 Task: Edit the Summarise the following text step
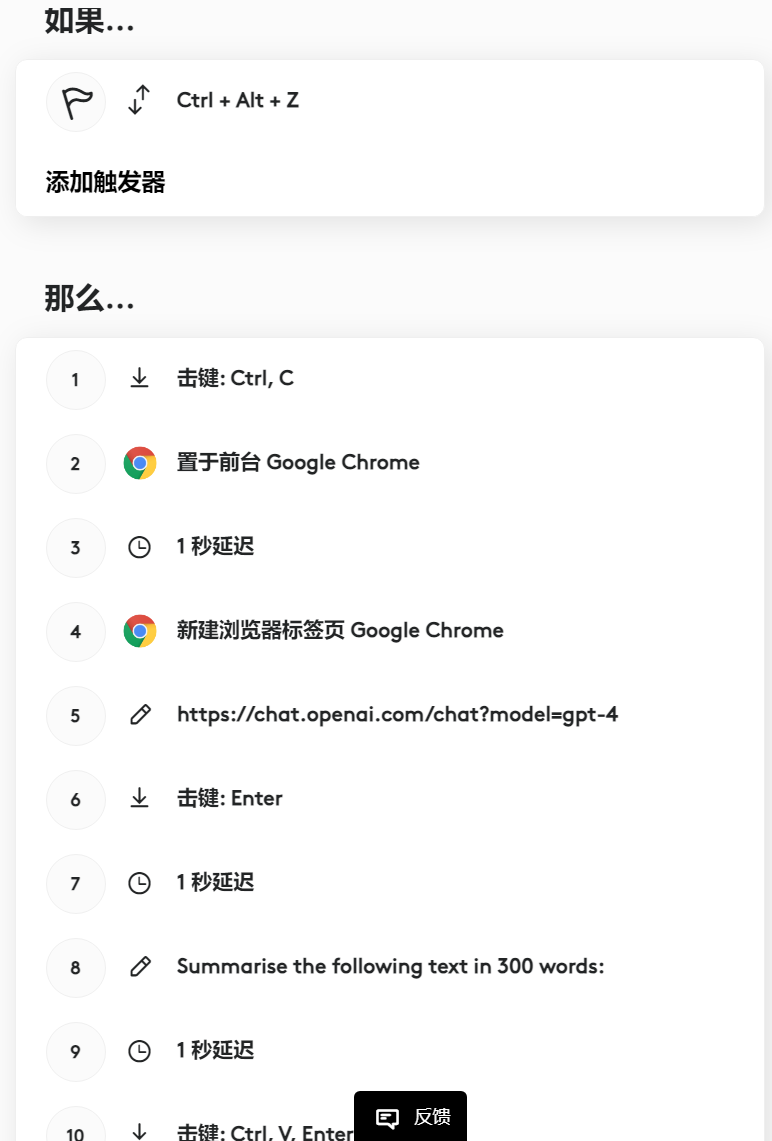point(390,967)
